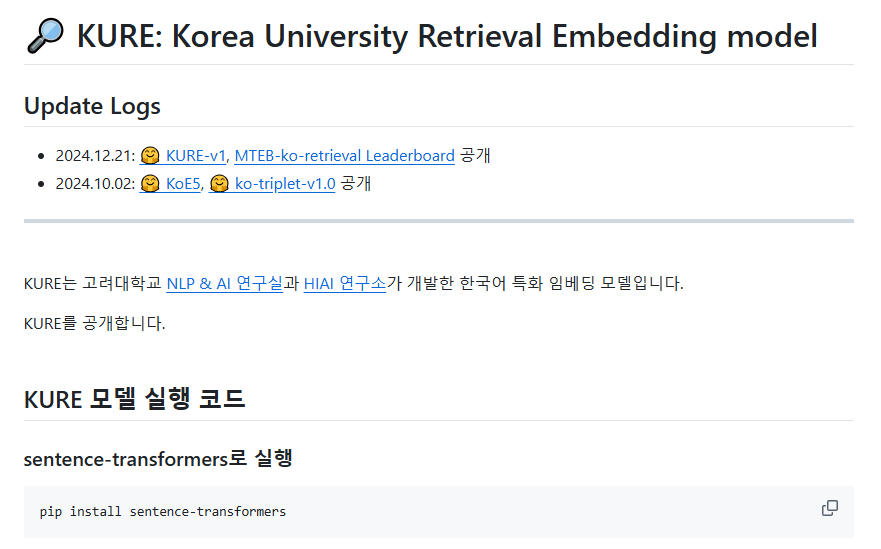This screenshot has width=881, height=549.
Task: Follow the KoE5 link
Action: tap(183, 184)
